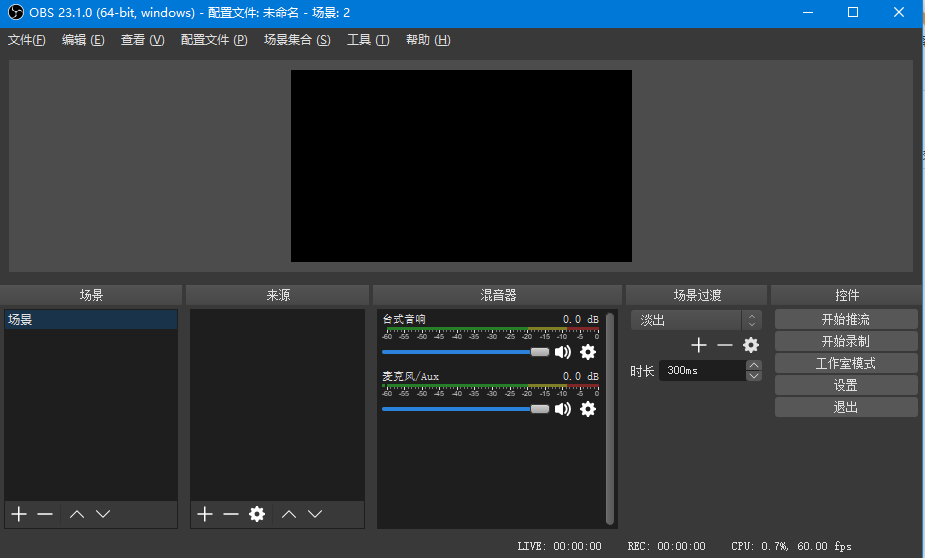Move source up with up arrow
The height and width of the screenshot is (558, 925).
(288, 514)
